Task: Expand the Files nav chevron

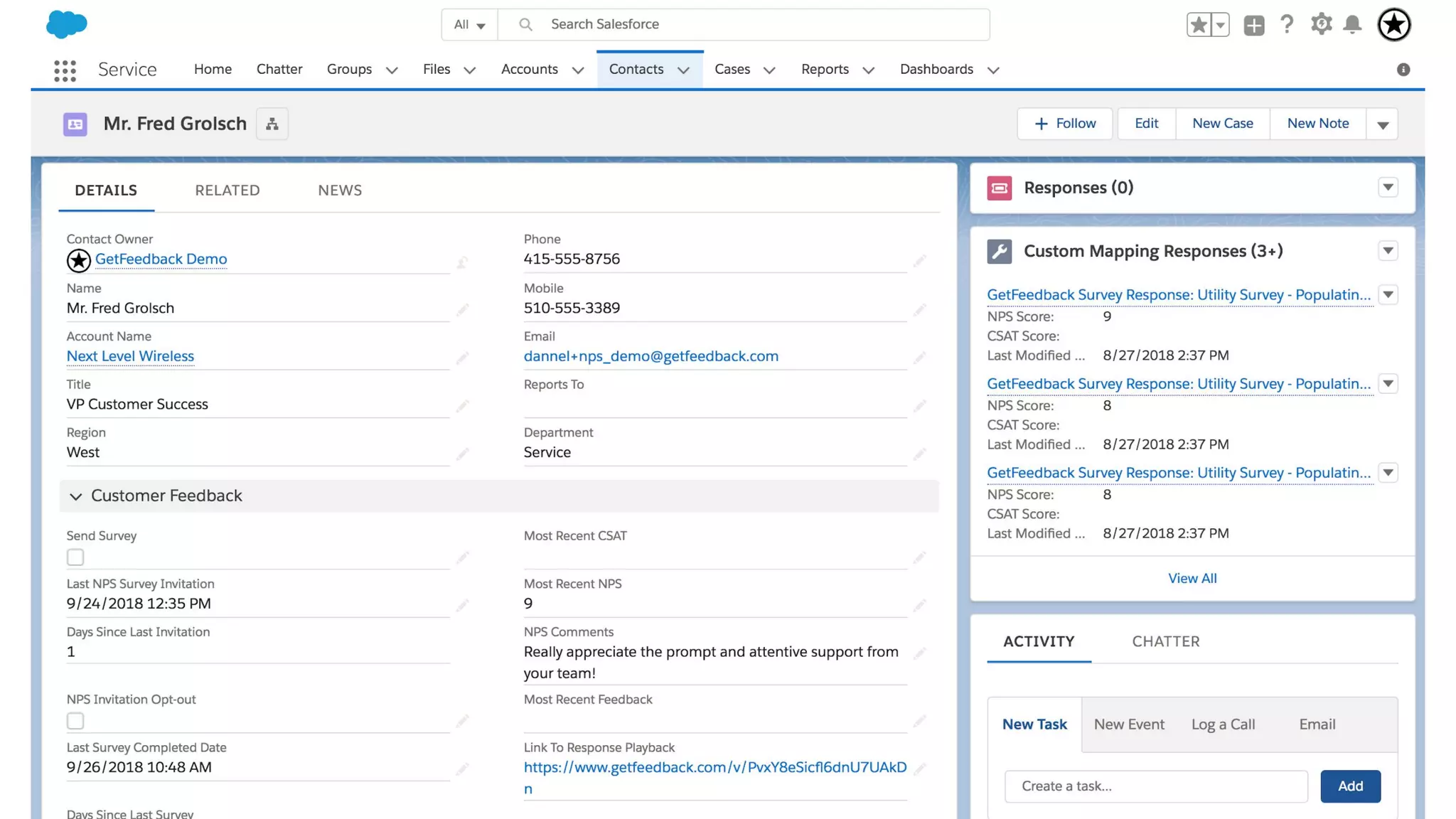Action: pos(469,70)
